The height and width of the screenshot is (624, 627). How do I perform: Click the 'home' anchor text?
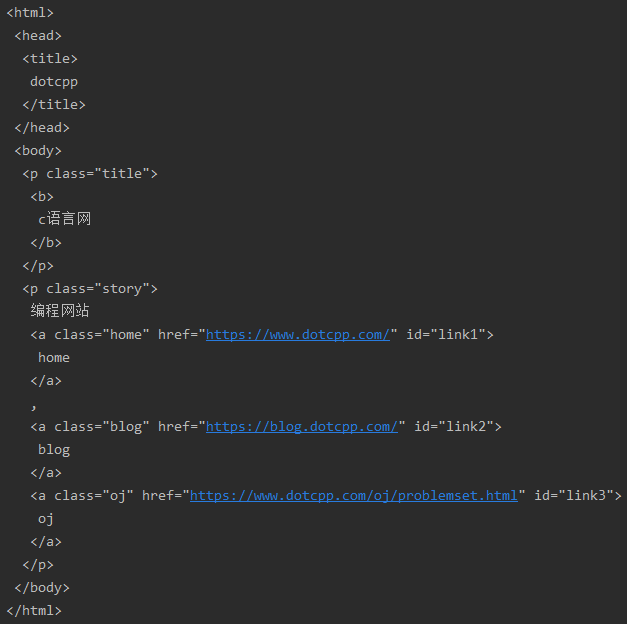[54, 357]
